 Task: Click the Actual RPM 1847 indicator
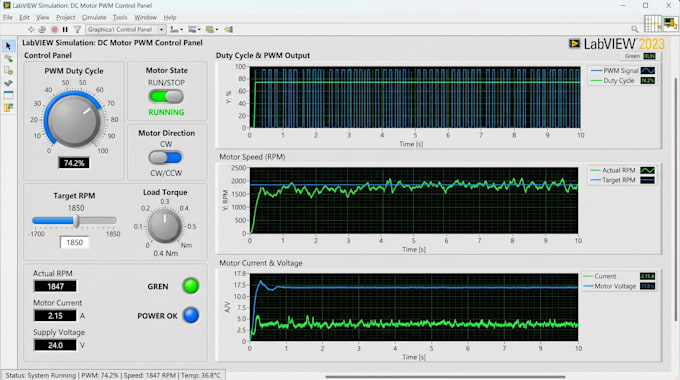tap(55, 286)
